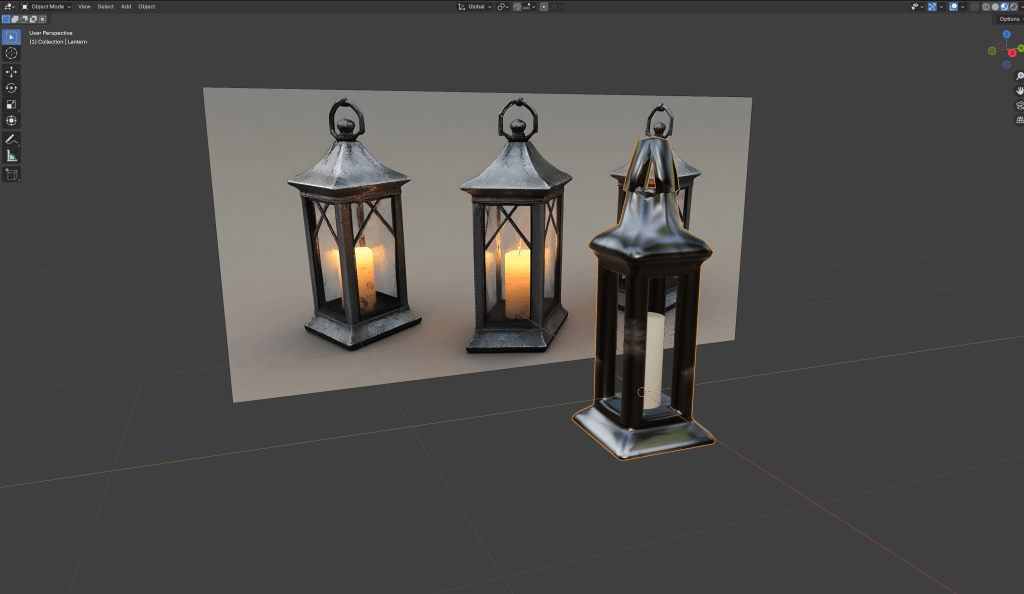This screenshot has height=594, width=1024.
Task: Open Global transform orientation dropdown
Action: point(475,6)
